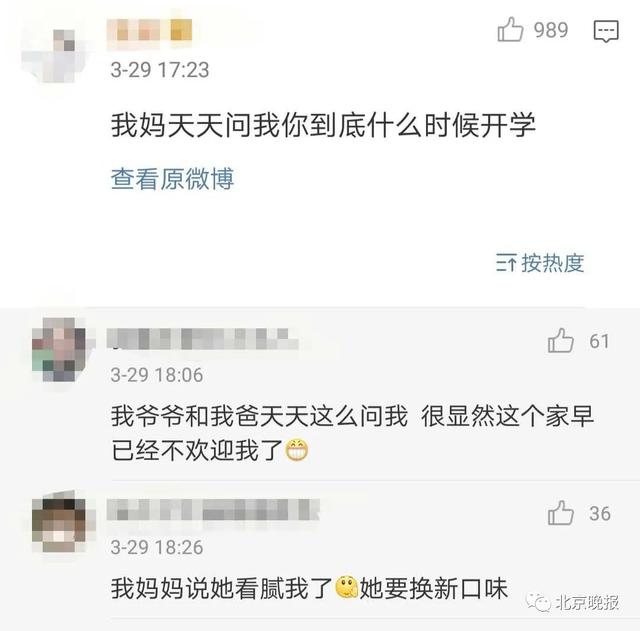The image size is (640, 631).
Task: Like the reply with 61 likes
Action: point(561,340)
